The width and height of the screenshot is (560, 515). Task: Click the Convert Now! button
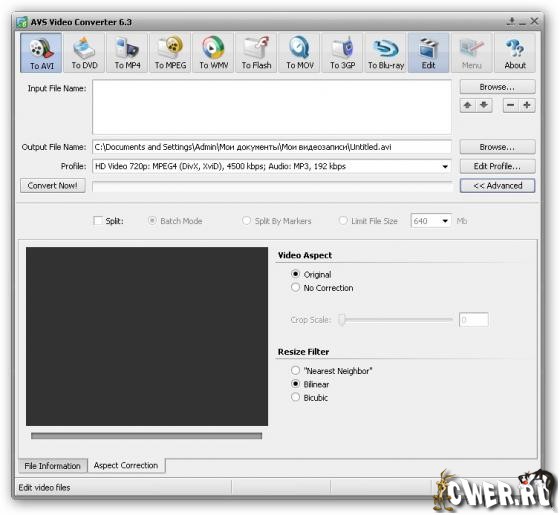pos(52,186)
